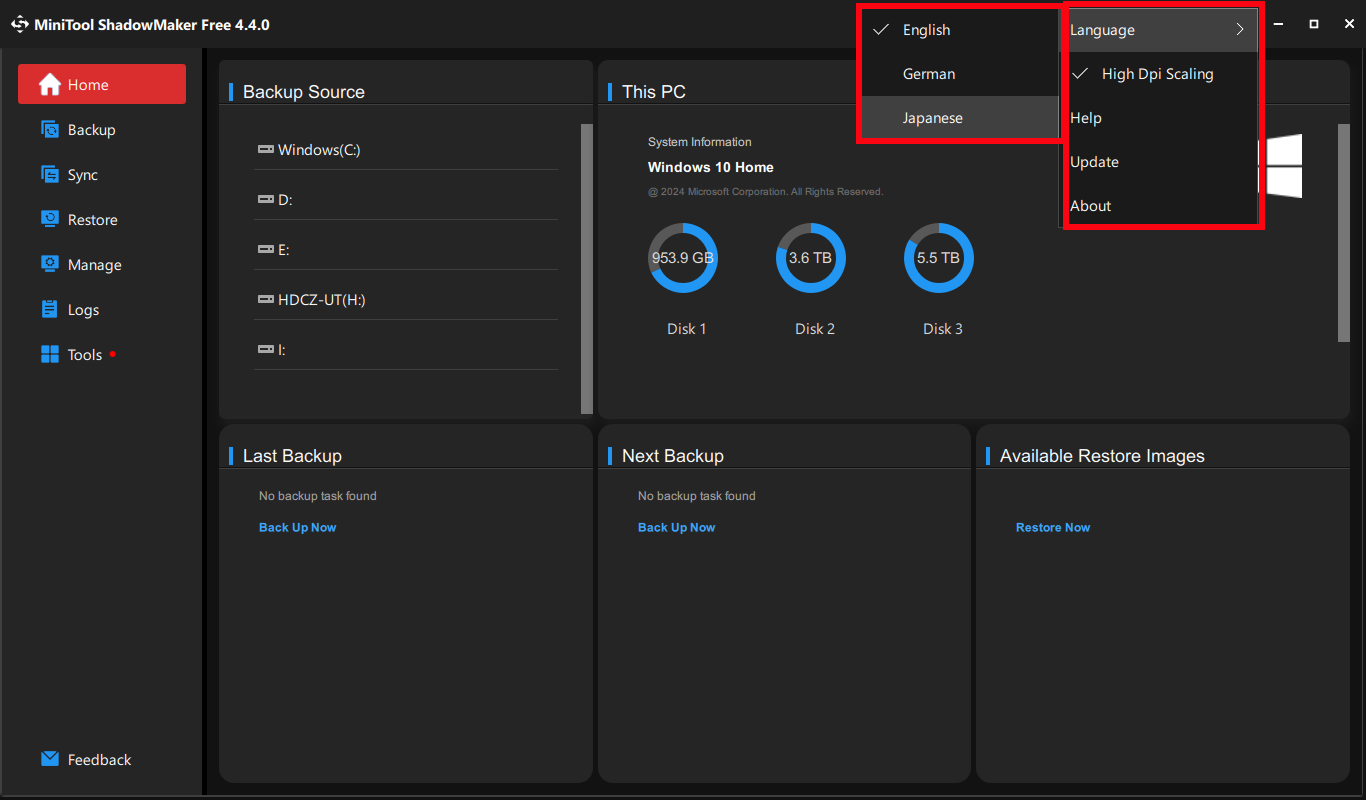Click the Windows(C:) drive icon
The width and height of the screenshot is (1366, 800).
coord(266,149)
